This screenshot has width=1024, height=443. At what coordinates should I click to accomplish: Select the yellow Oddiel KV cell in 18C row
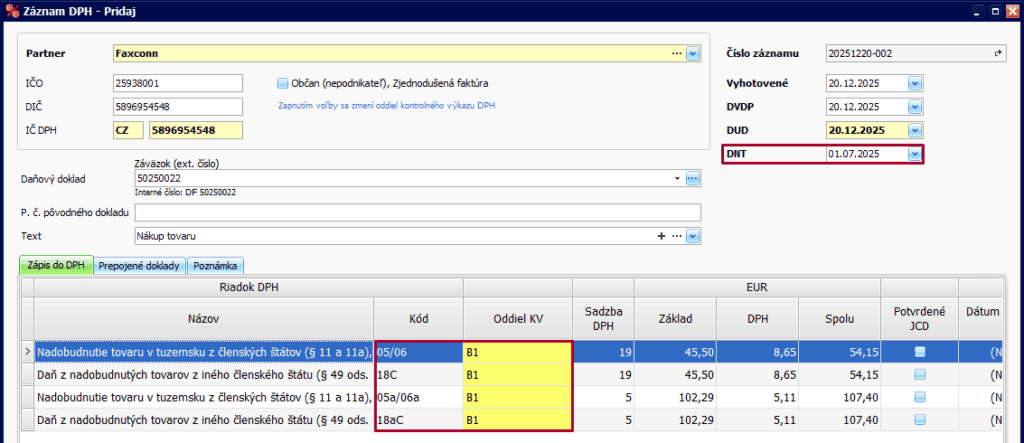517,374
